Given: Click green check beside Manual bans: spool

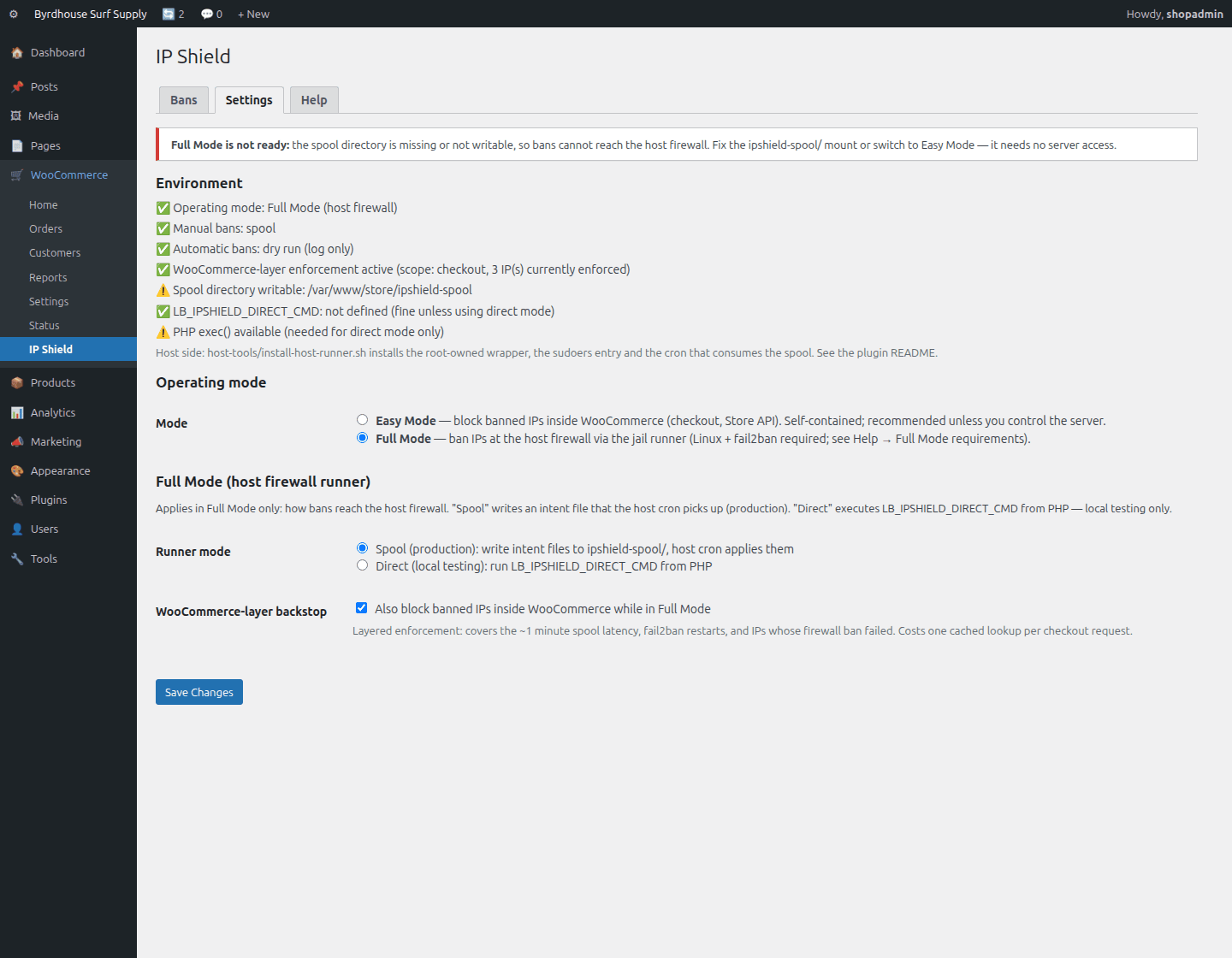Looking at the screenshot, I should point(163,229).
